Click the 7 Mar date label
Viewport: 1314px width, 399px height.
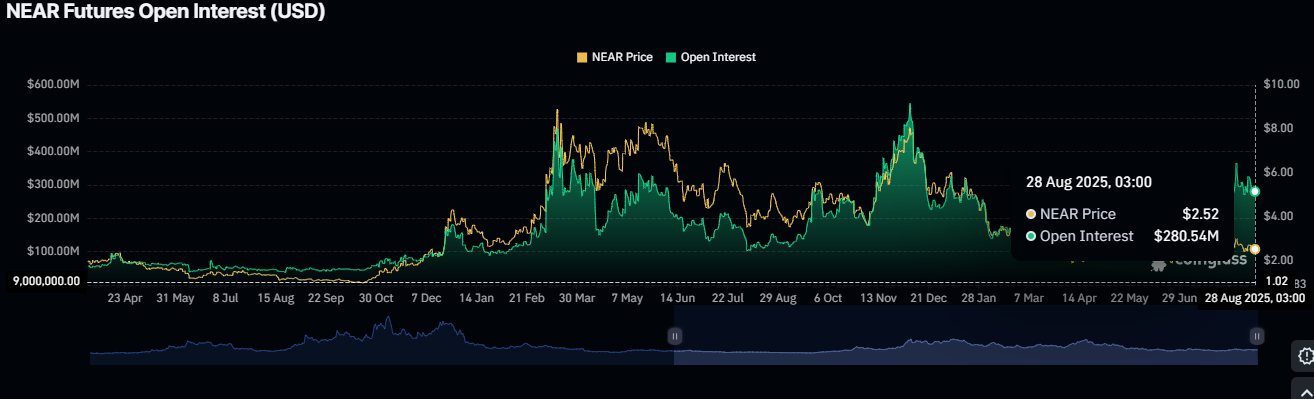(1030, 298)
